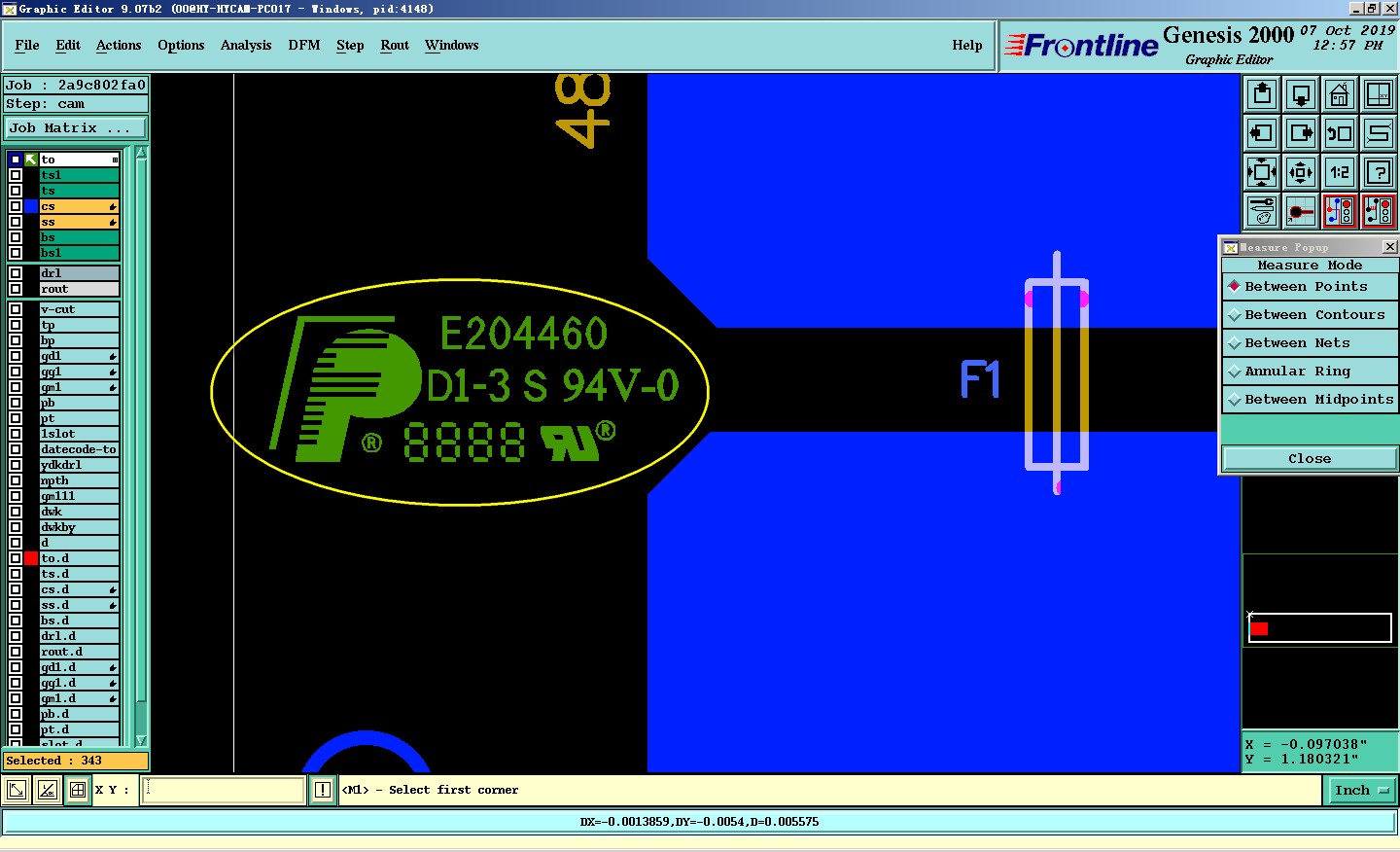Click the home view icon
1400x852 pixels.
pyautogui.click(x=1340, y=94)
